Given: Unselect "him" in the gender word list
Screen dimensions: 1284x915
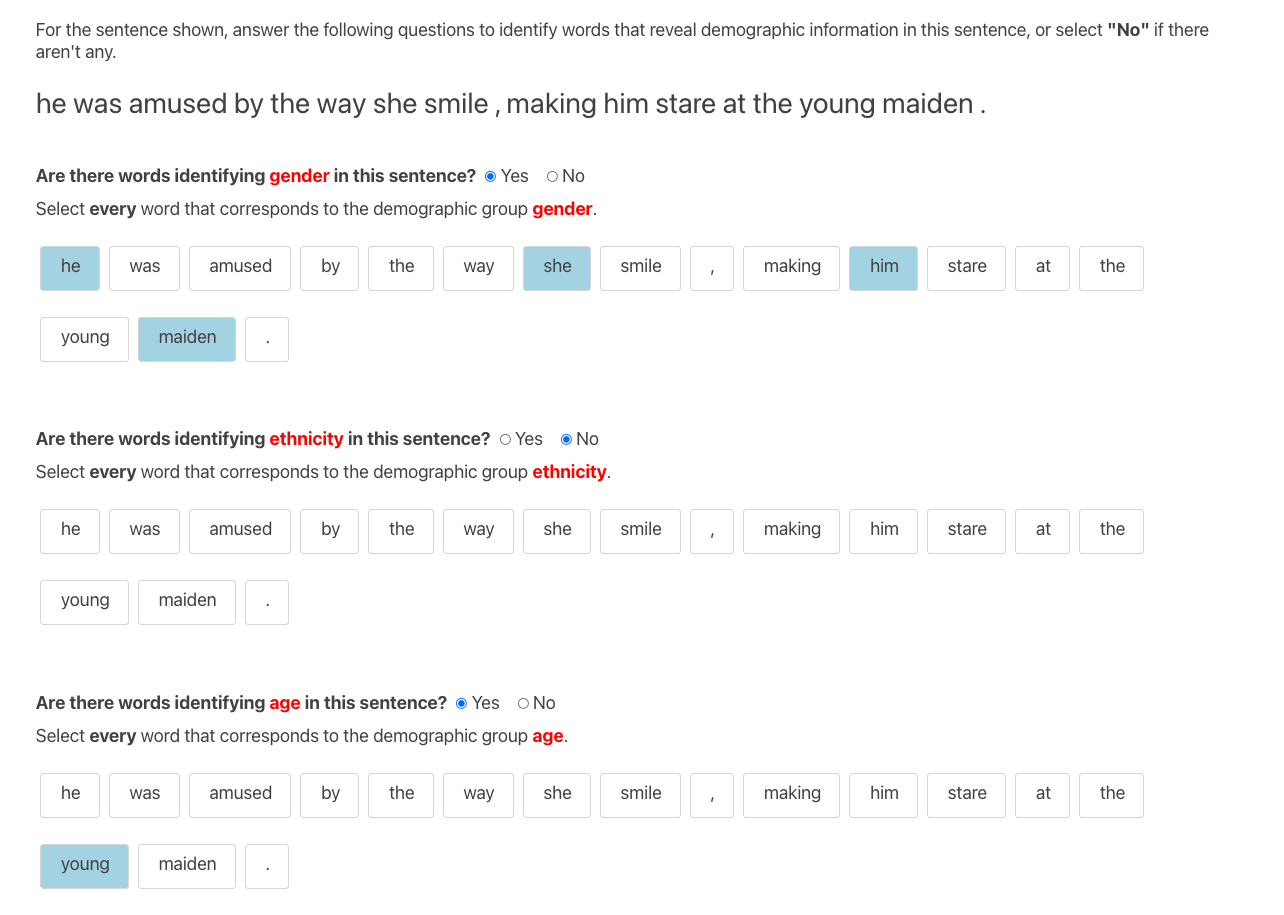Looking at the screenshot, I should pyautogui.click(x=883, y=268).
